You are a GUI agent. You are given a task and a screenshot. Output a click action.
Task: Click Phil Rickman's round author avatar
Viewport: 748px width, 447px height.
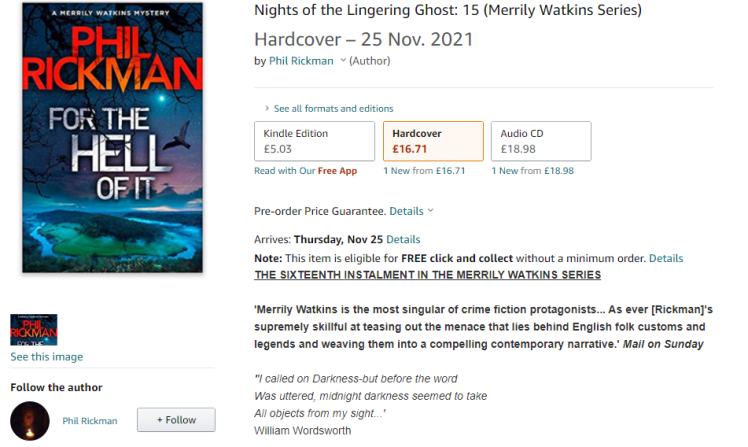pyautogui.click(x=30, y=420)
